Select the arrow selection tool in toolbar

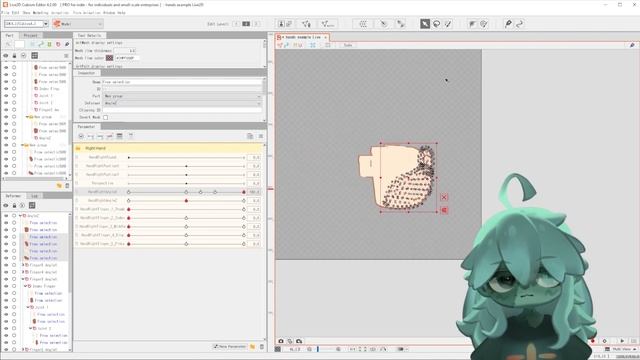(x=425, y=24)
